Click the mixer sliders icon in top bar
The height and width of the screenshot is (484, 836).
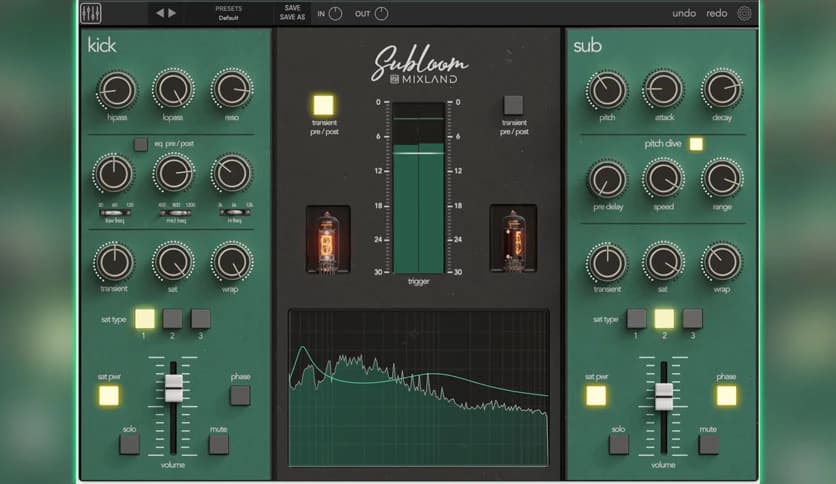click(91, 13)
